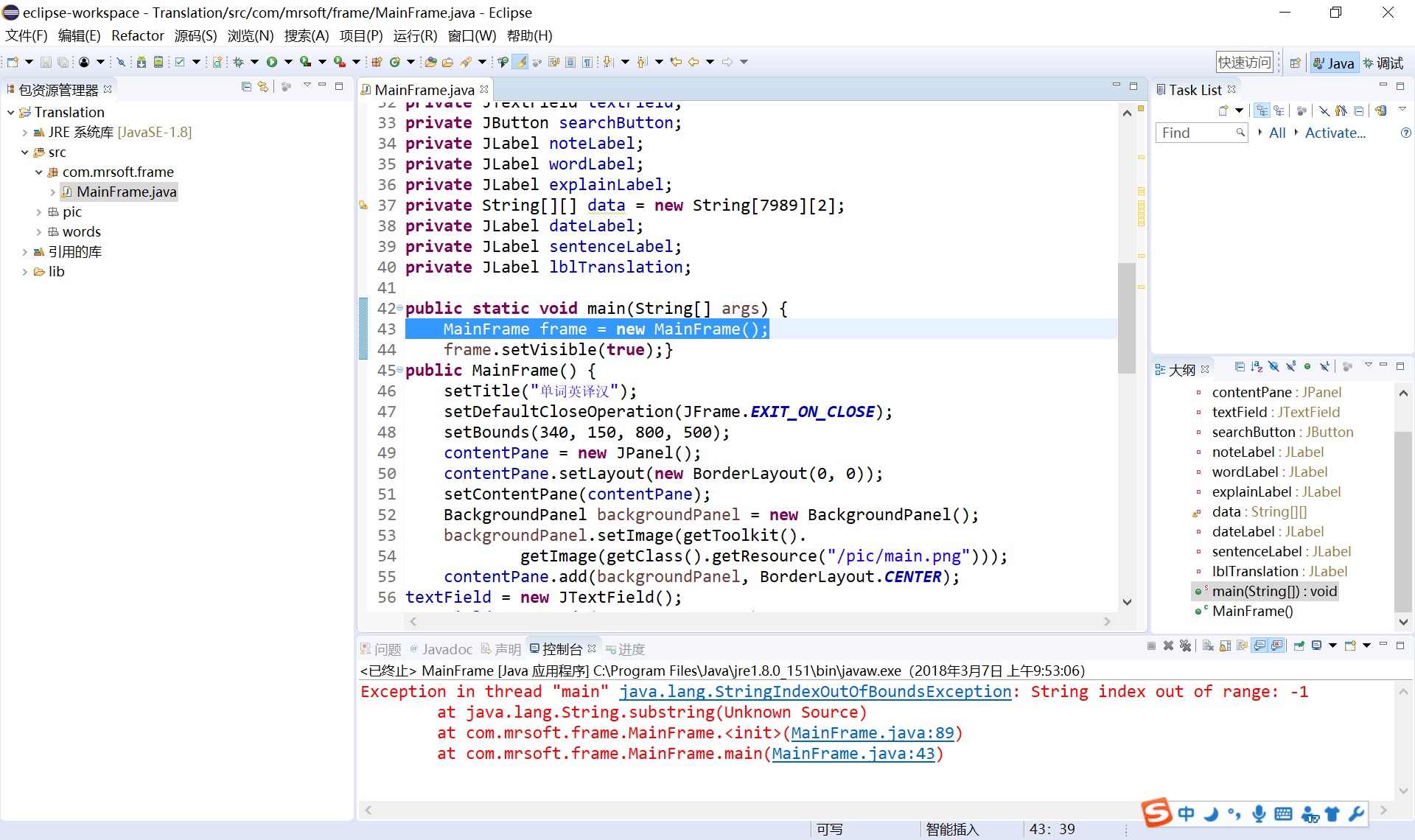
Task: Expand the pic package node
Action: (x=38, y=212)
